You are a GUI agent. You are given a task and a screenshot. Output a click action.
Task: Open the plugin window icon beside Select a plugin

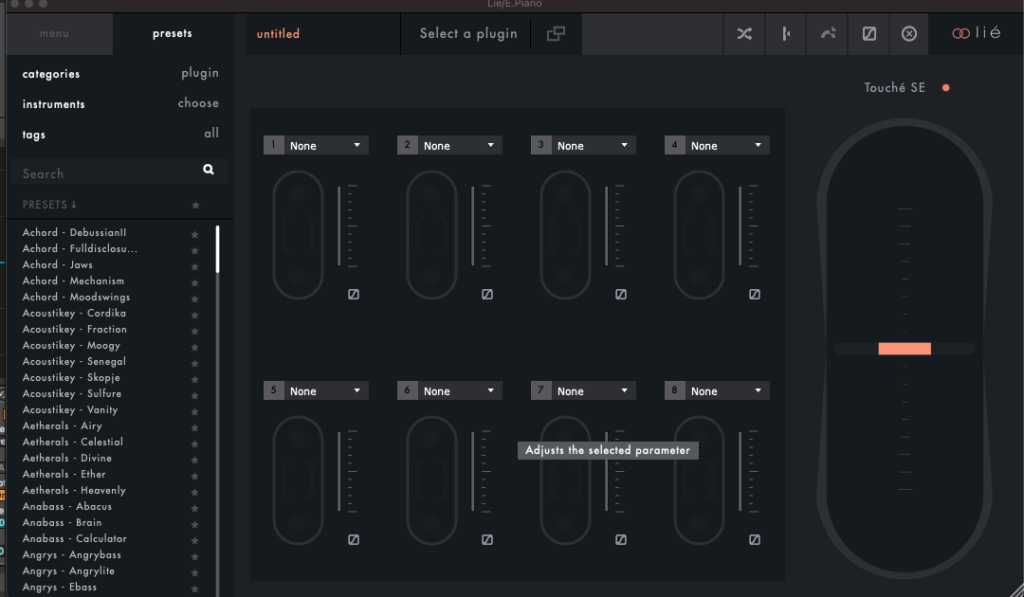[x=556, y=34]
